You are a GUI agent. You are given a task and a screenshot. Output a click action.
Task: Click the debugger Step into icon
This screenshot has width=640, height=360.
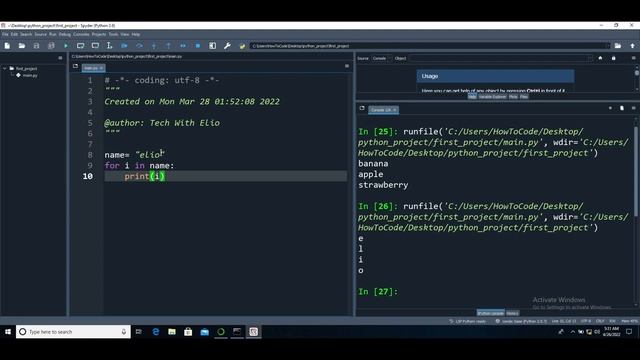[154, 46]
